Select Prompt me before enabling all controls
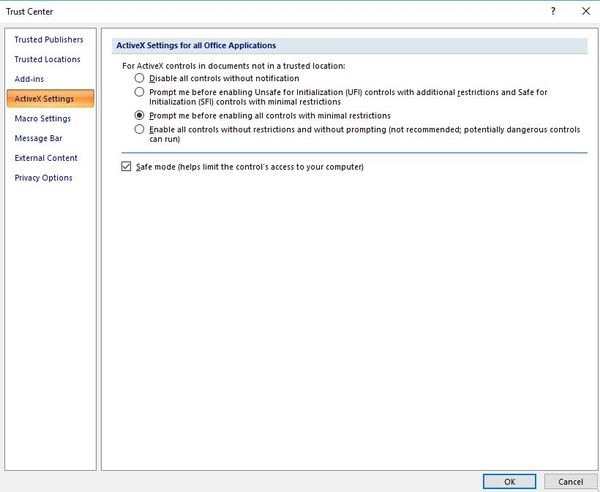This screenshot has height=492, width=600. [x=139, y=116]
